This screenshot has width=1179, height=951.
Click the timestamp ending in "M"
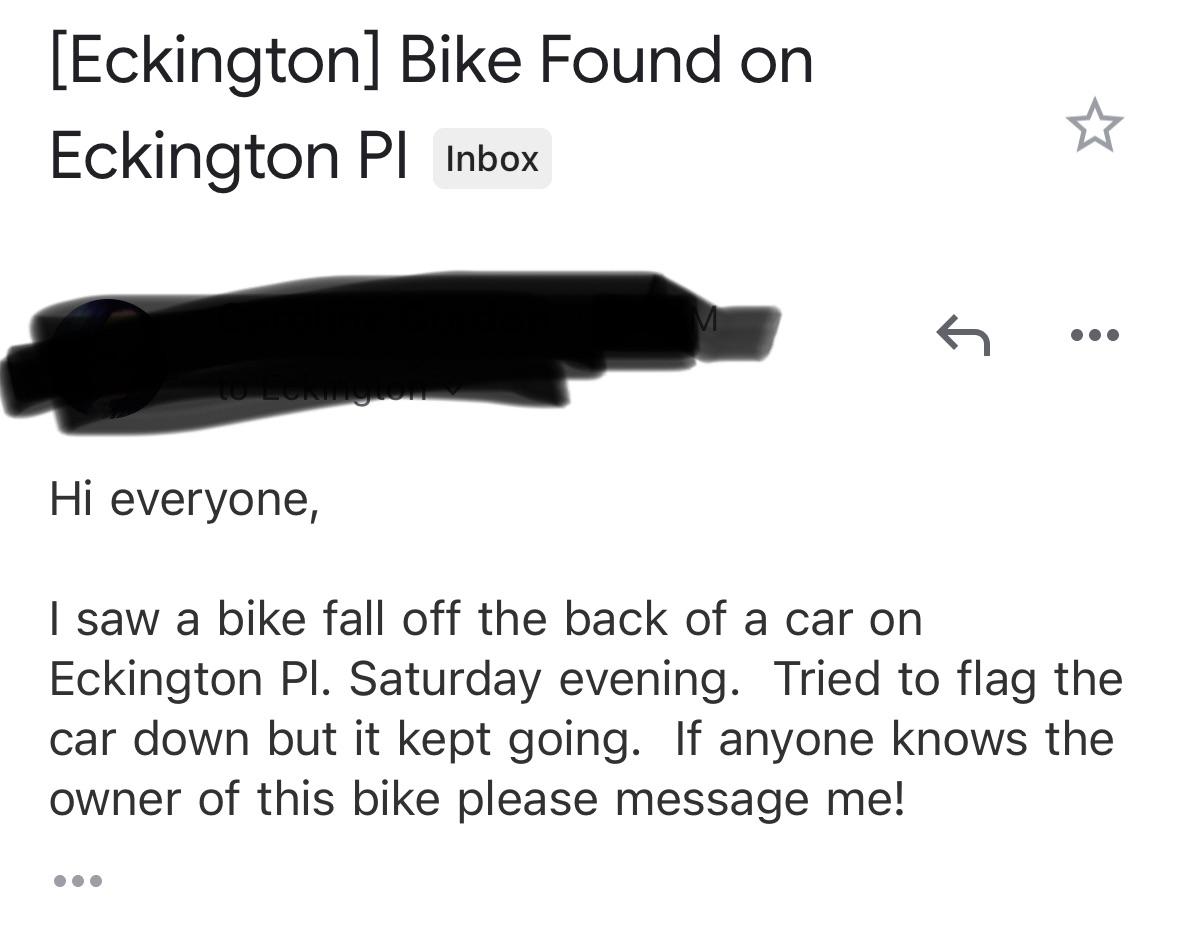[x=703, y=319]
